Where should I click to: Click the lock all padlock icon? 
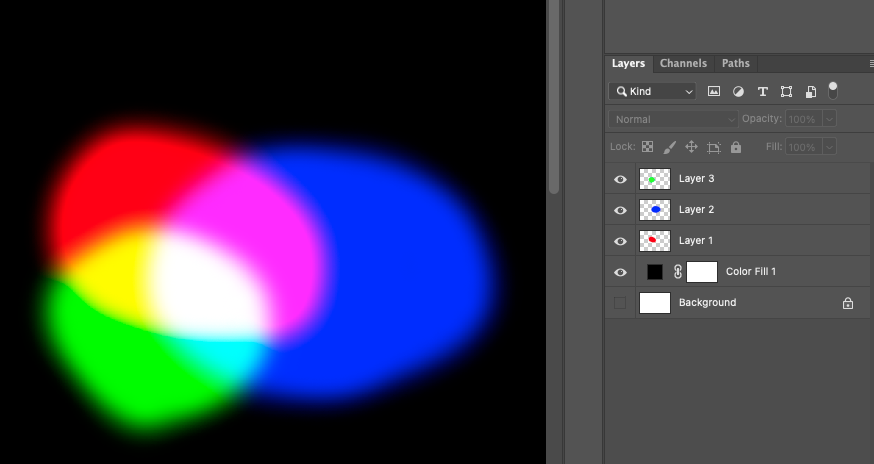pos(736,147)
